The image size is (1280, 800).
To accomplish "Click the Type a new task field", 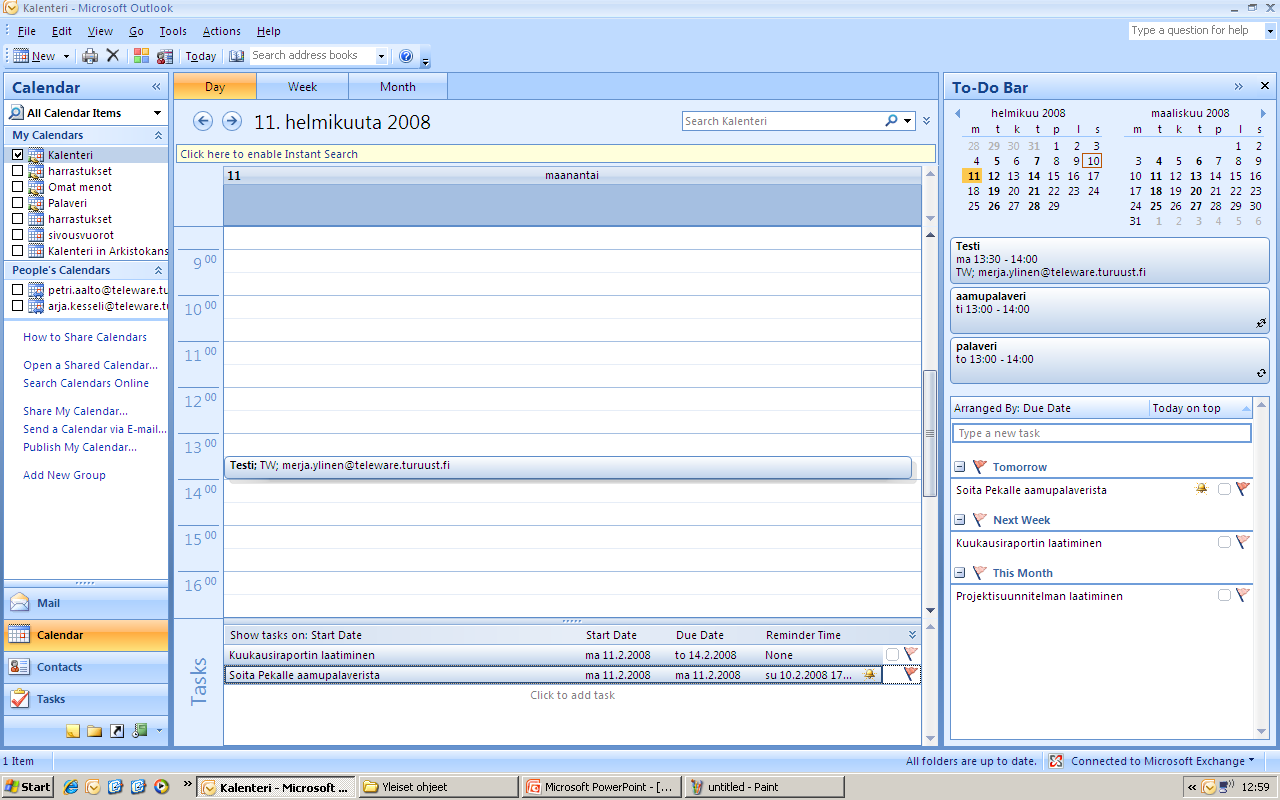I will pyautogui.click(x=1102, y=433).
